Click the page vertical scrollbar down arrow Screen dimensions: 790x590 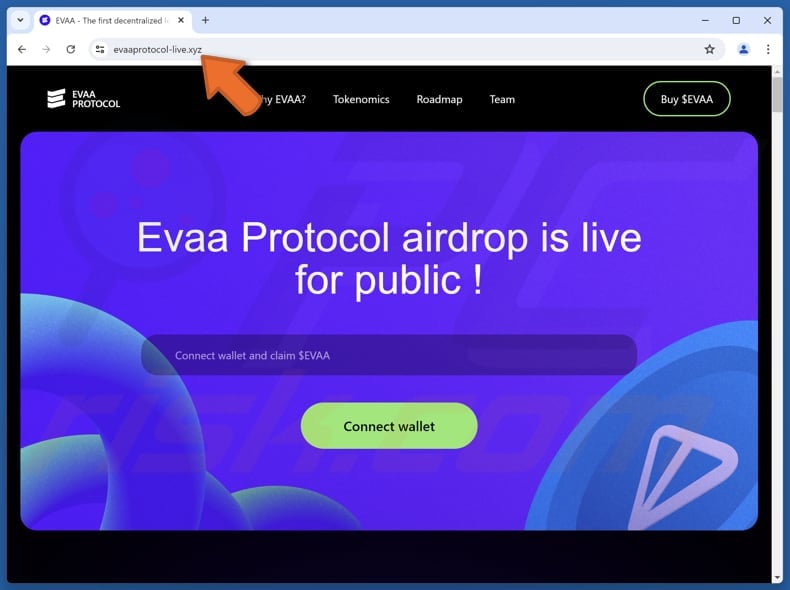pos(777,577)
